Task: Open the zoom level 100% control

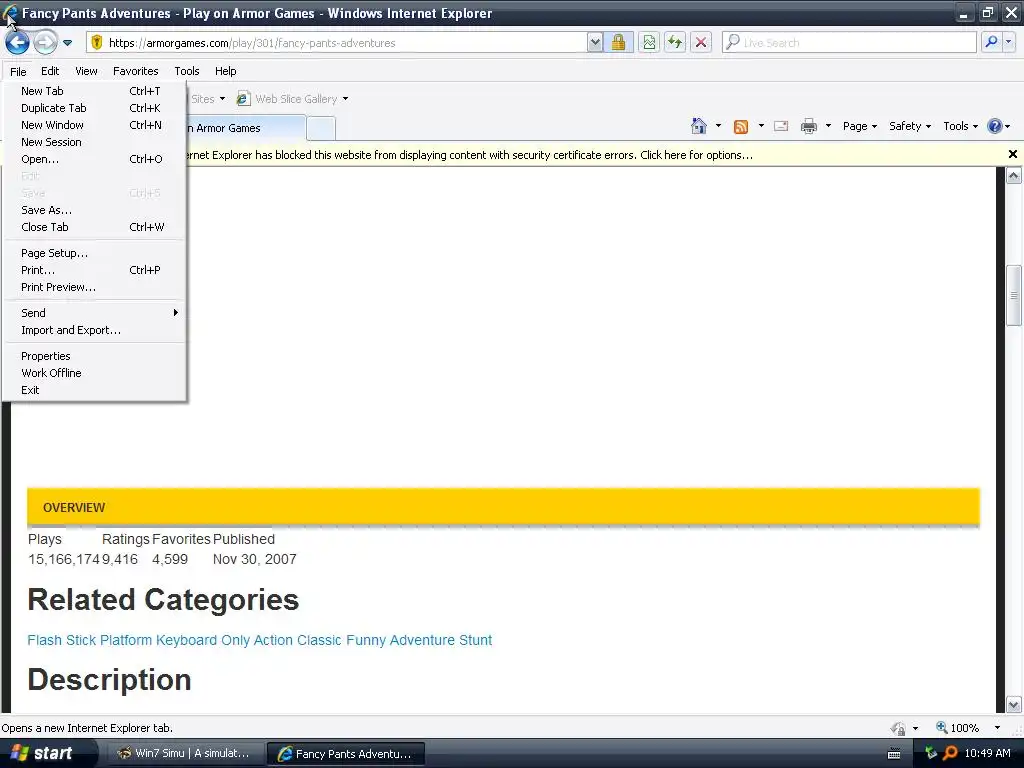Action: [x=968, y=728]
